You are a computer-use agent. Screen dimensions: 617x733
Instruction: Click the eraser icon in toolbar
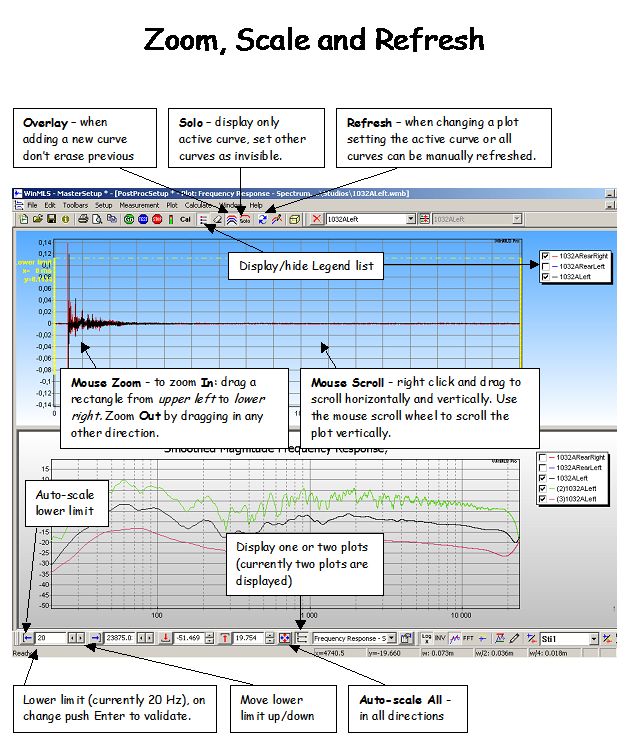point(217,219)
